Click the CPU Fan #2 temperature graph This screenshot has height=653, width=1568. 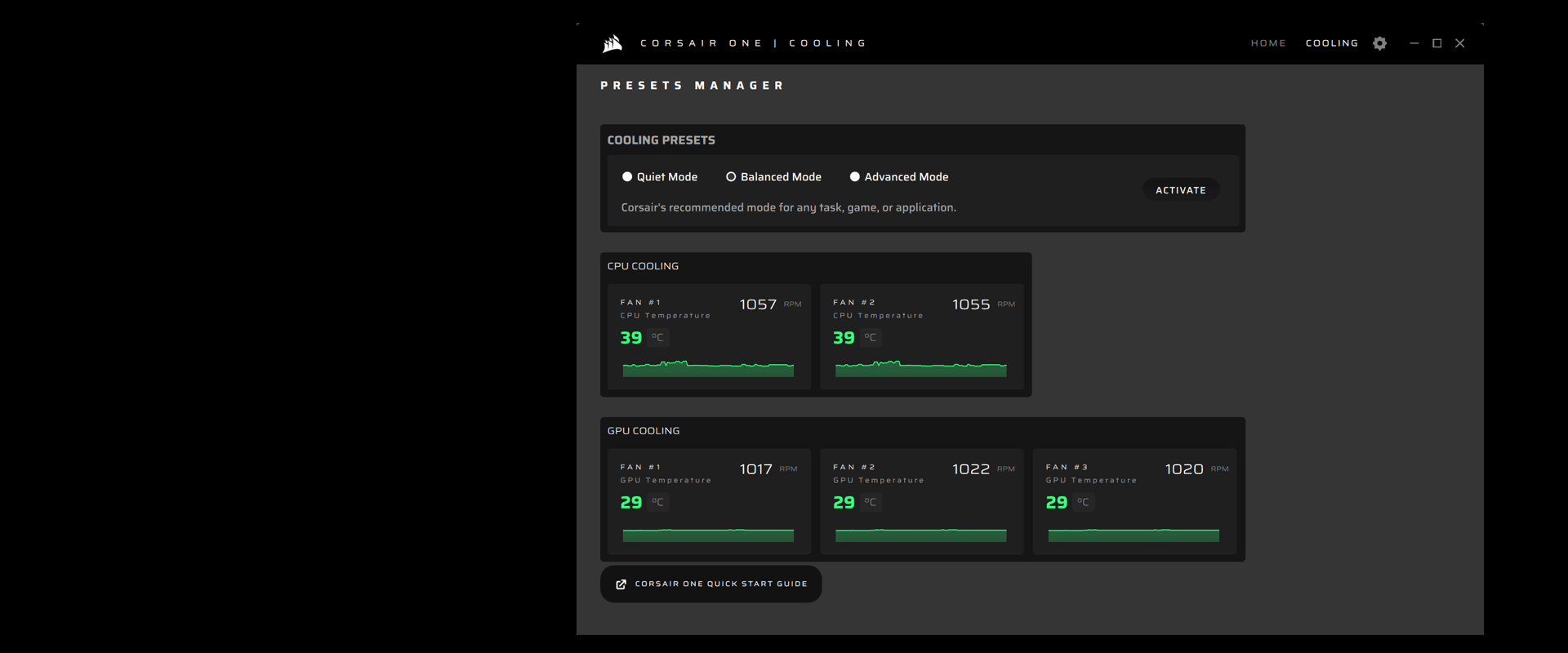921,368
